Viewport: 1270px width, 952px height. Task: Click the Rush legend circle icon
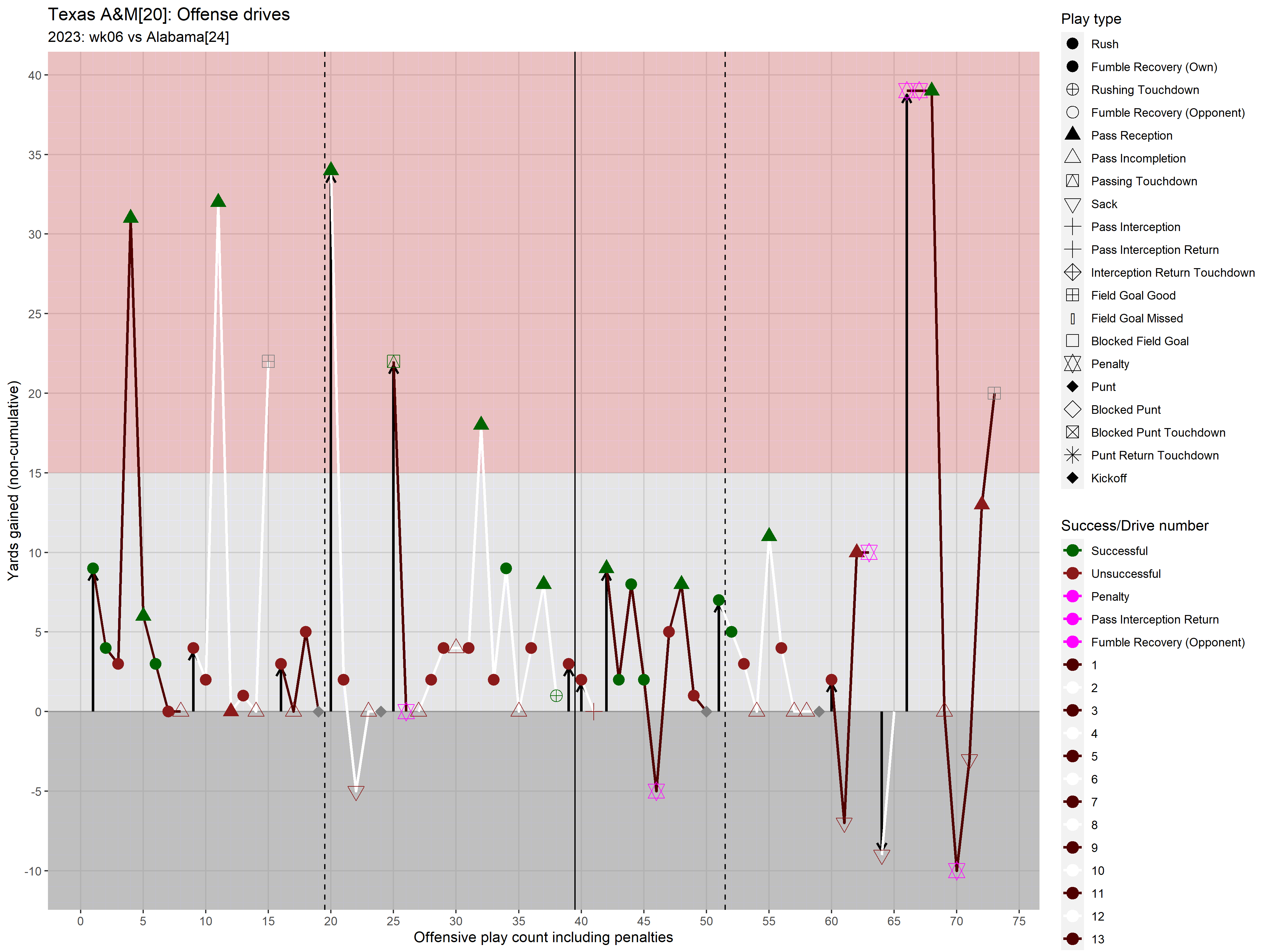1072,43
